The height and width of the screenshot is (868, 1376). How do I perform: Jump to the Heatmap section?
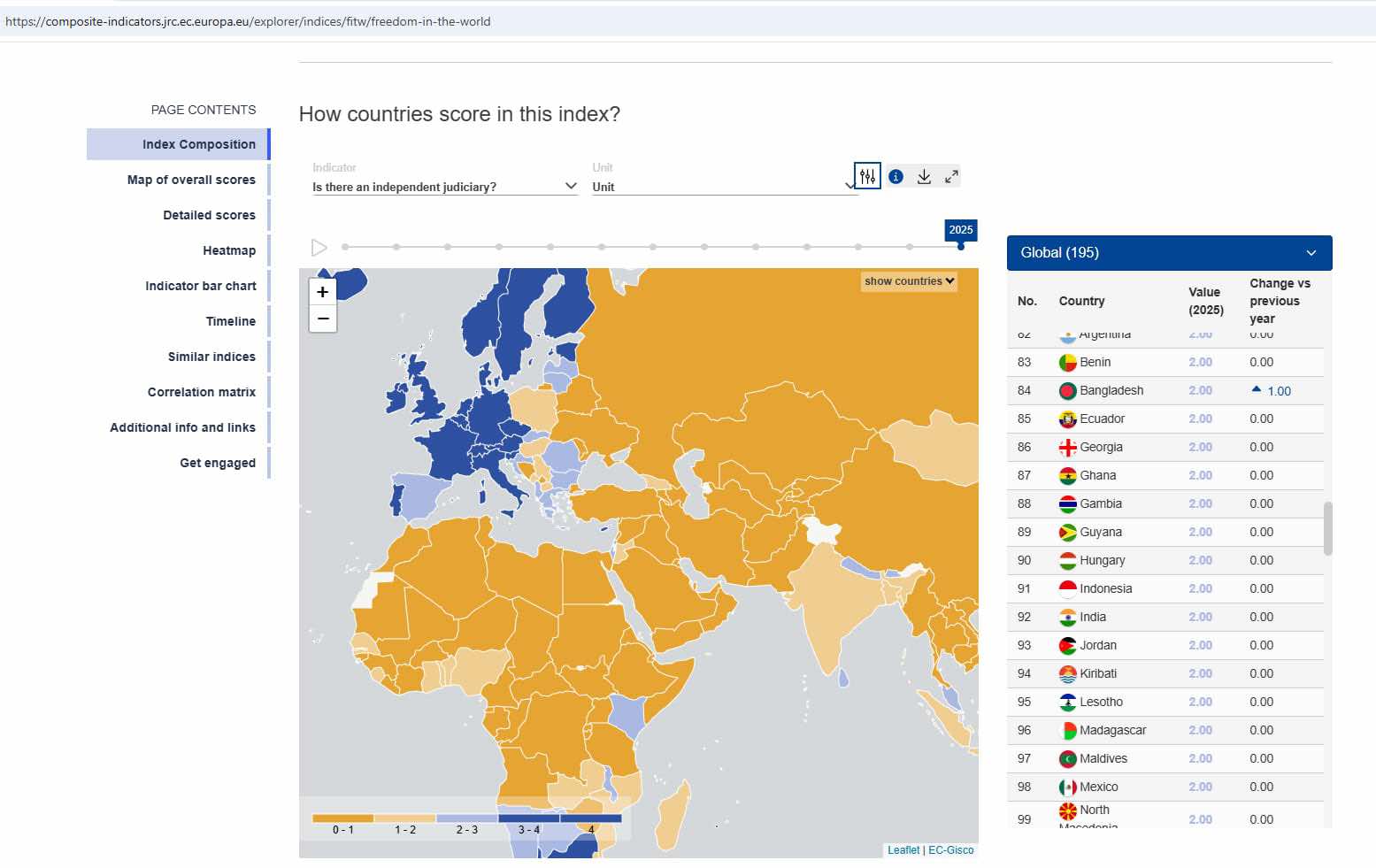229,250
